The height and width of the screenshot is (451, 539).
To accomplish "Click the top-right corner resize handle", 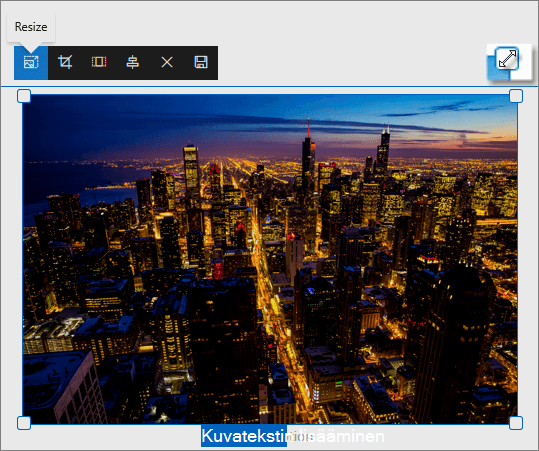I will click(x=516, y=96).
